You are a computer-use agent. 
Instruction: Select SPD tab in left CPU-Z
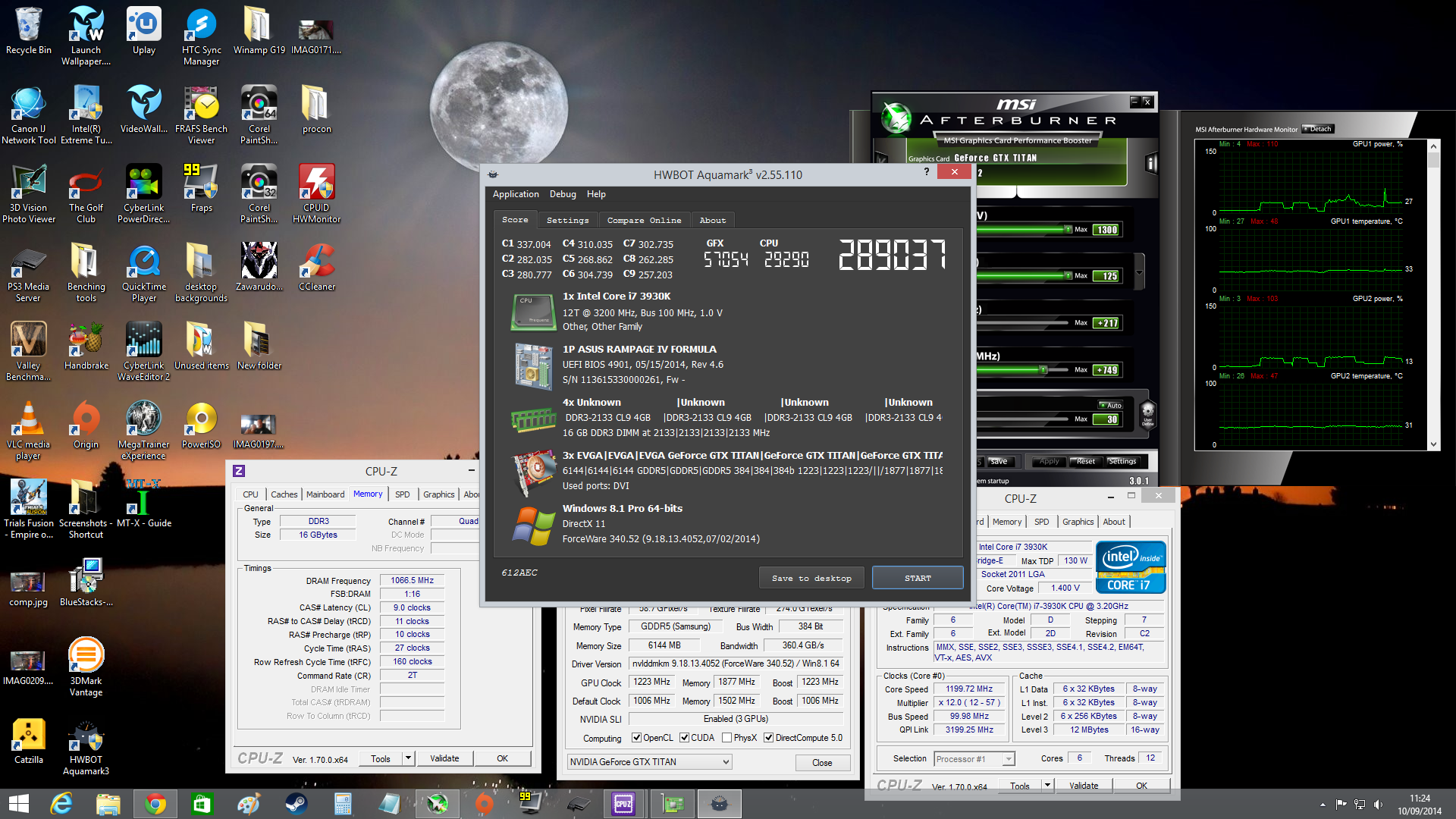[x=402, y=494]
